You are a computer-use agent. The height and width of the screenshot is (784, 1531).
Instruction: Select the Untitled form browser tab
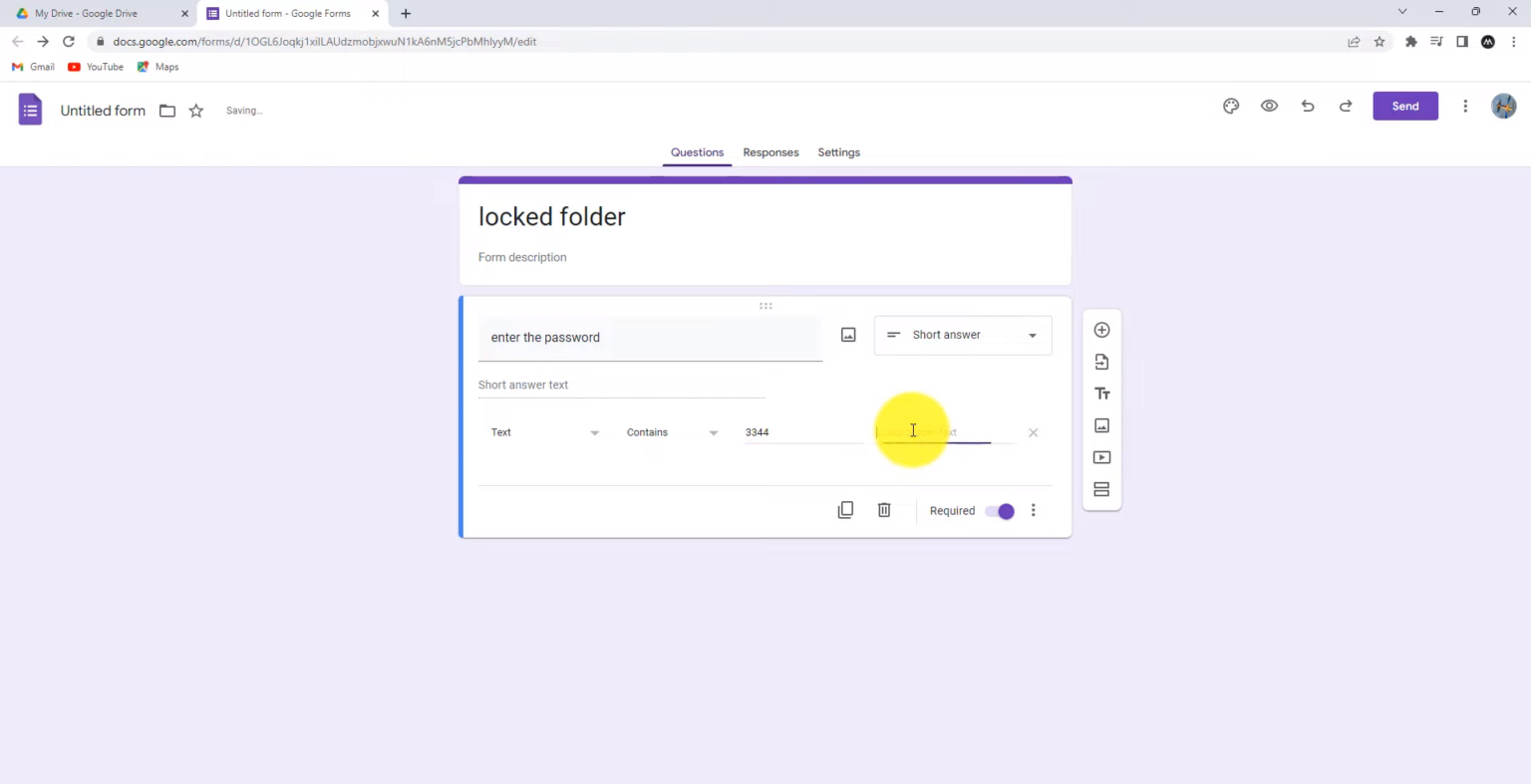(x=293, y=14)
